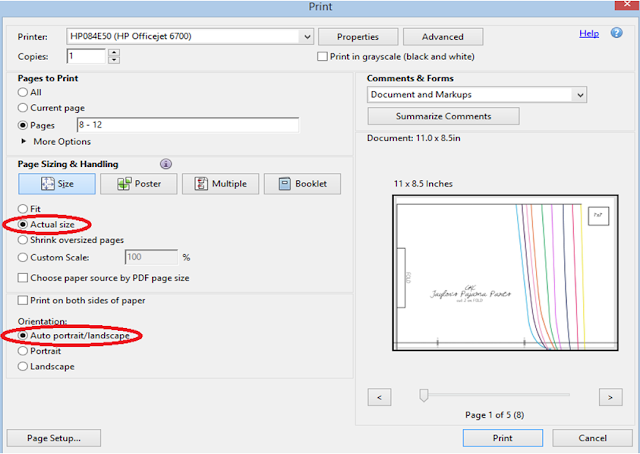Click the Cancel button
Image resolution: width=640 pixels, height=454 pixels.
click(592, 438)
